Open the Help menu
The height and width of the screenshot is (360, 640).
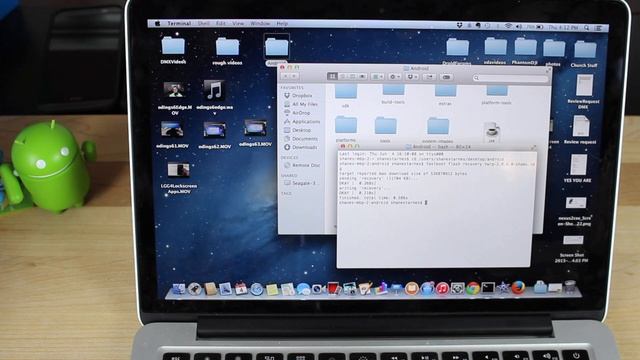tap(282, 24)
